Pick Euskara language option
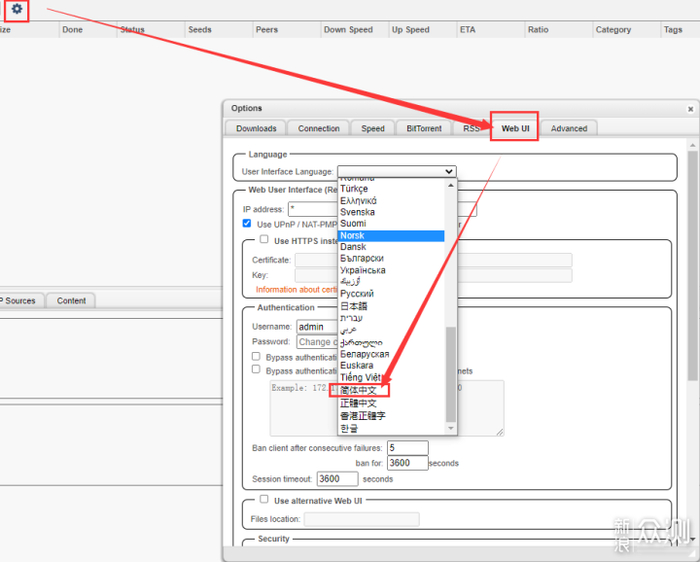 392,366
